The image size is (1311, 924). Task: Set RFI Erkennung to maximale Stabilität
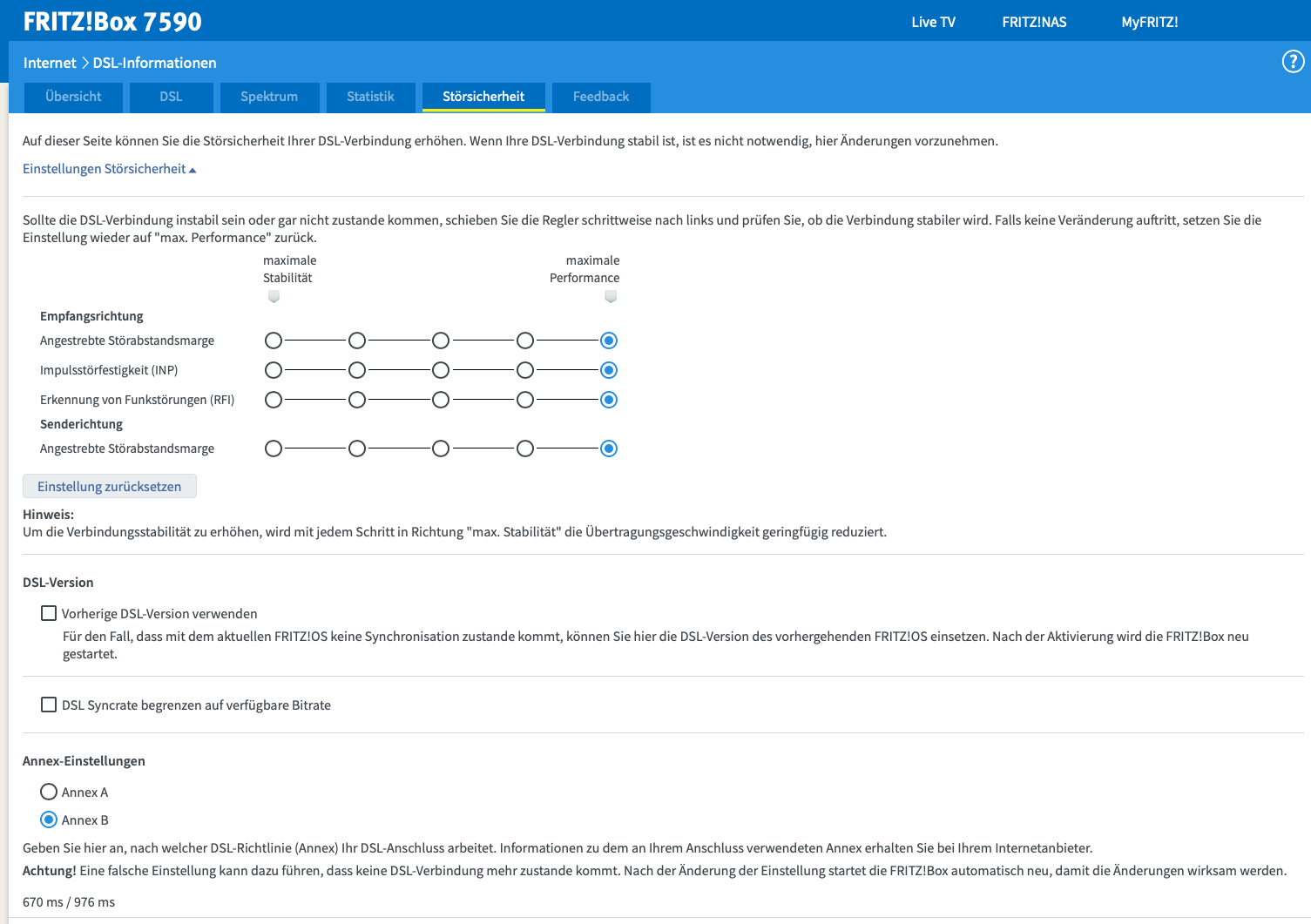(274, 400)
